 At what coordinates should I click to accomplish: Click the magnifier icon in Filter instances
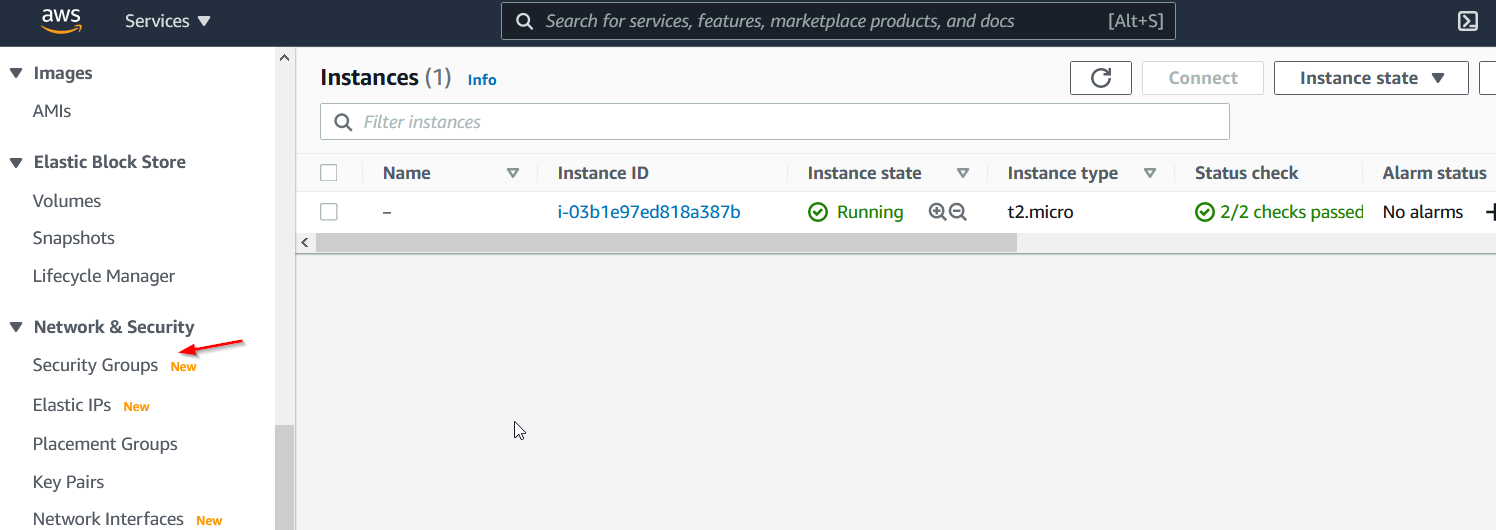click(343, 122)
